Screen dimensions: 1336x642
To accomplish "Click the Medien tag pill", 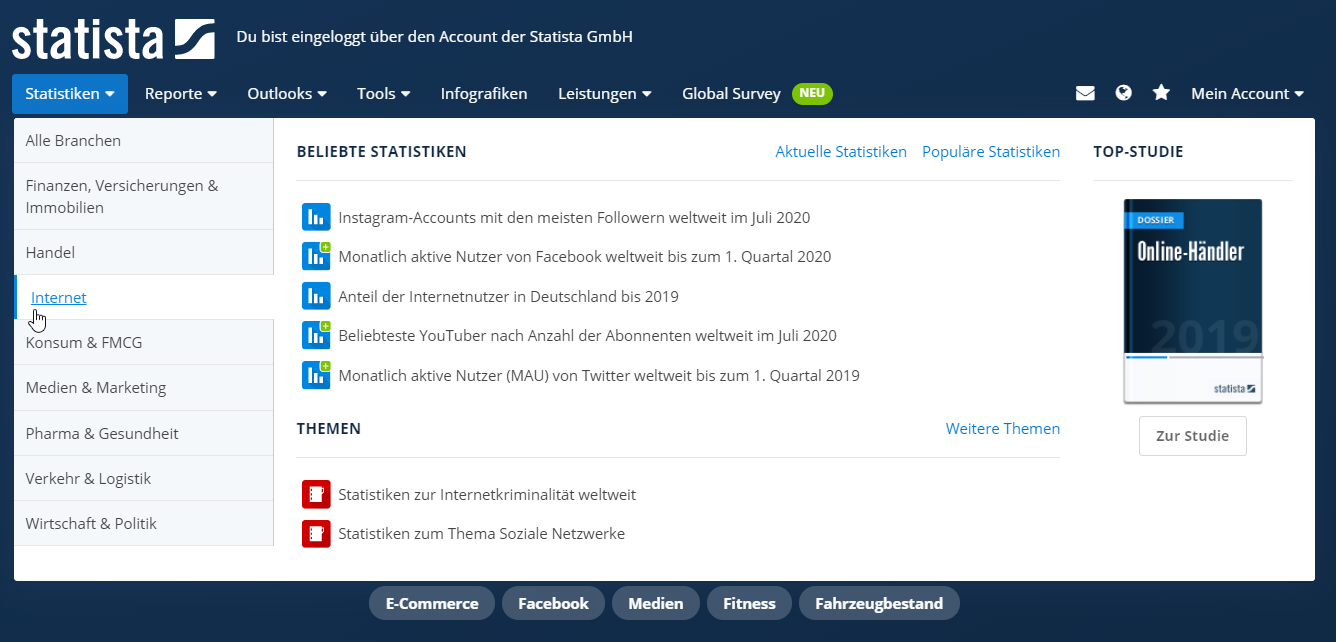I will (x=656, y=603).
